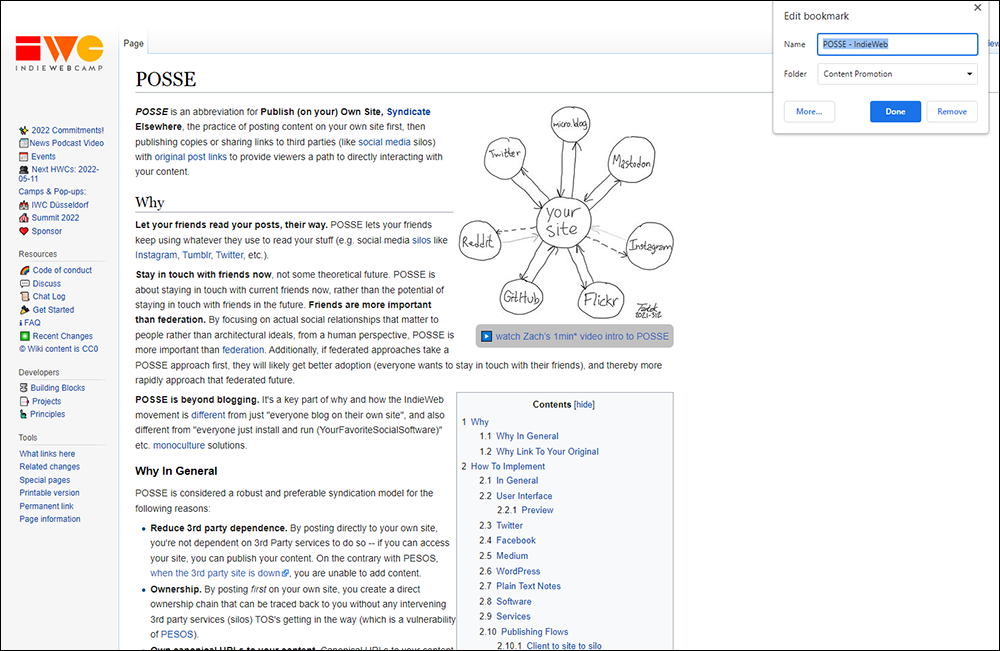
Task: Open the News Podcast Video link
Action: 66,143
